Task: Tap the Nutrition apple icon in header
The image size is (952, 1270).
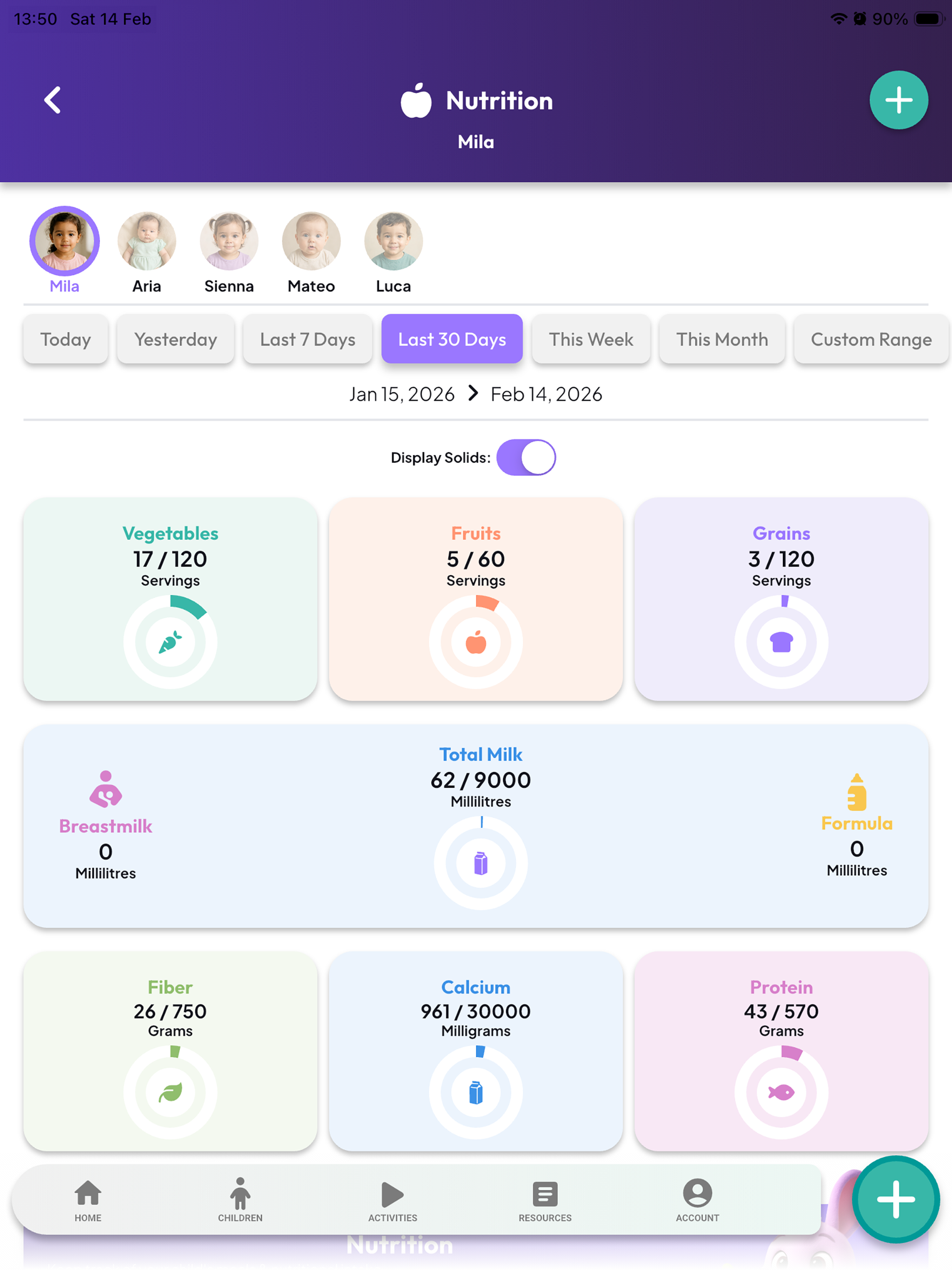Action: 416,100
